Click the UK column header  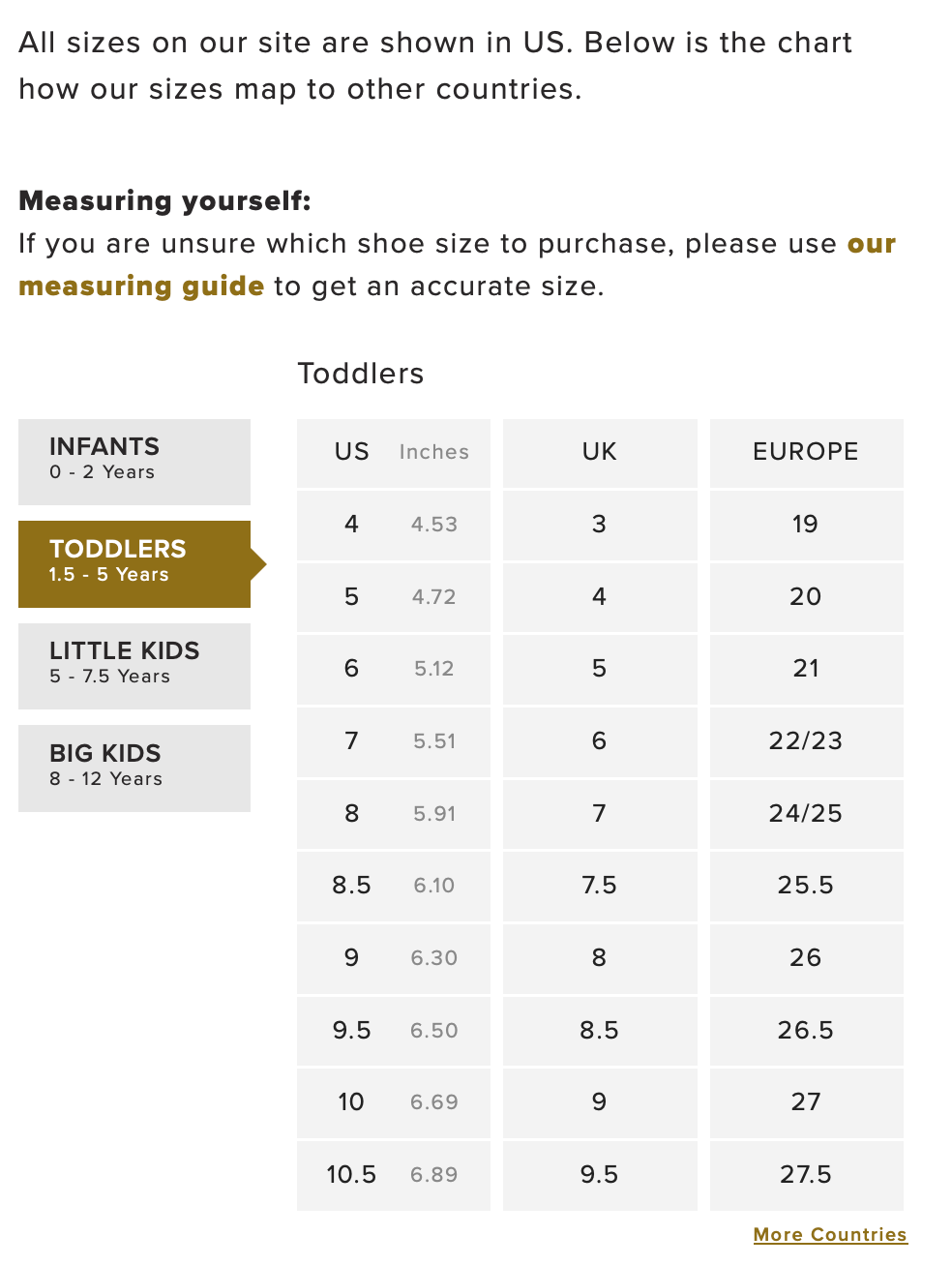[x=600, y=452]
